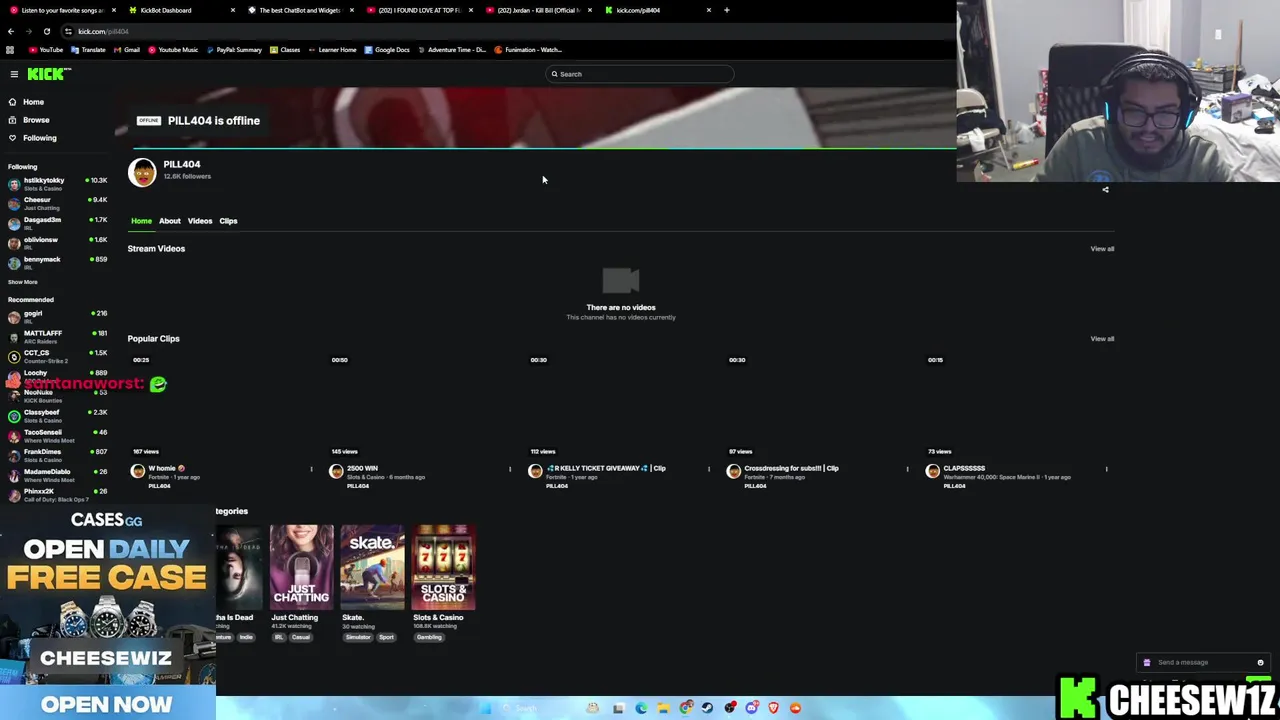
Task: Open options for R KELLY TICKET clip
Action: pyautogui.click(x=709, y=469)
